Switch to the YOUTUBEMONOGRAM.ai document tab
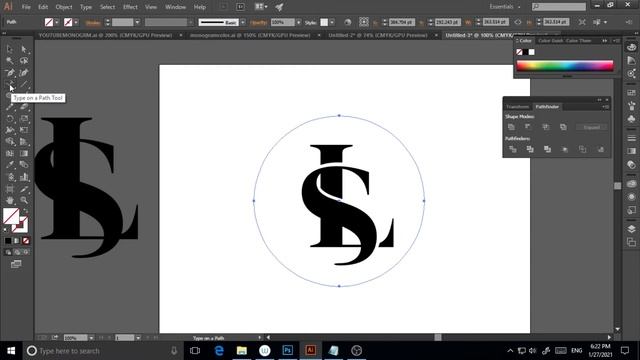Screen dimensions: 640x360 pos(105,36)
